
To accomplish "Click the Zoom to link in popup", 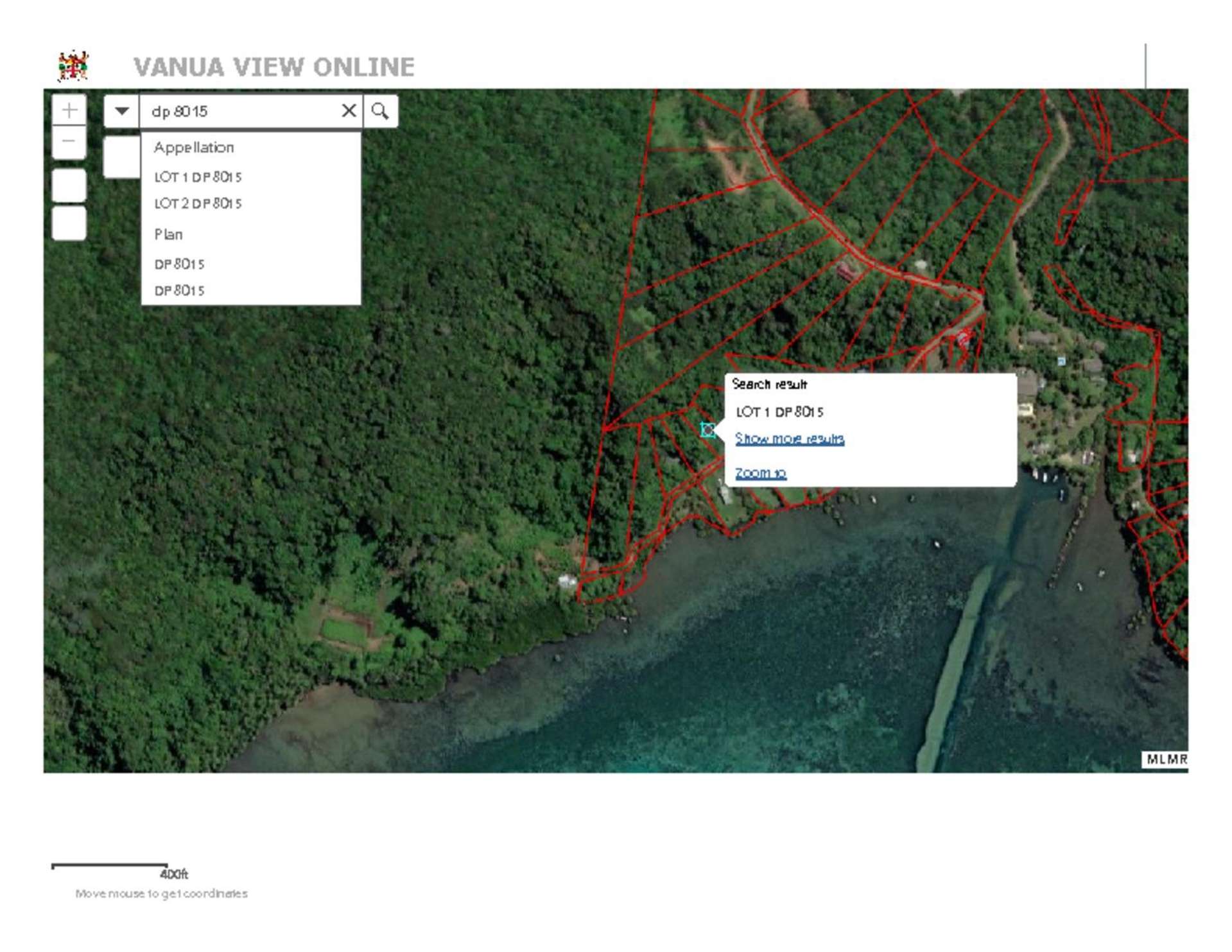I will (x=761, y=472).
